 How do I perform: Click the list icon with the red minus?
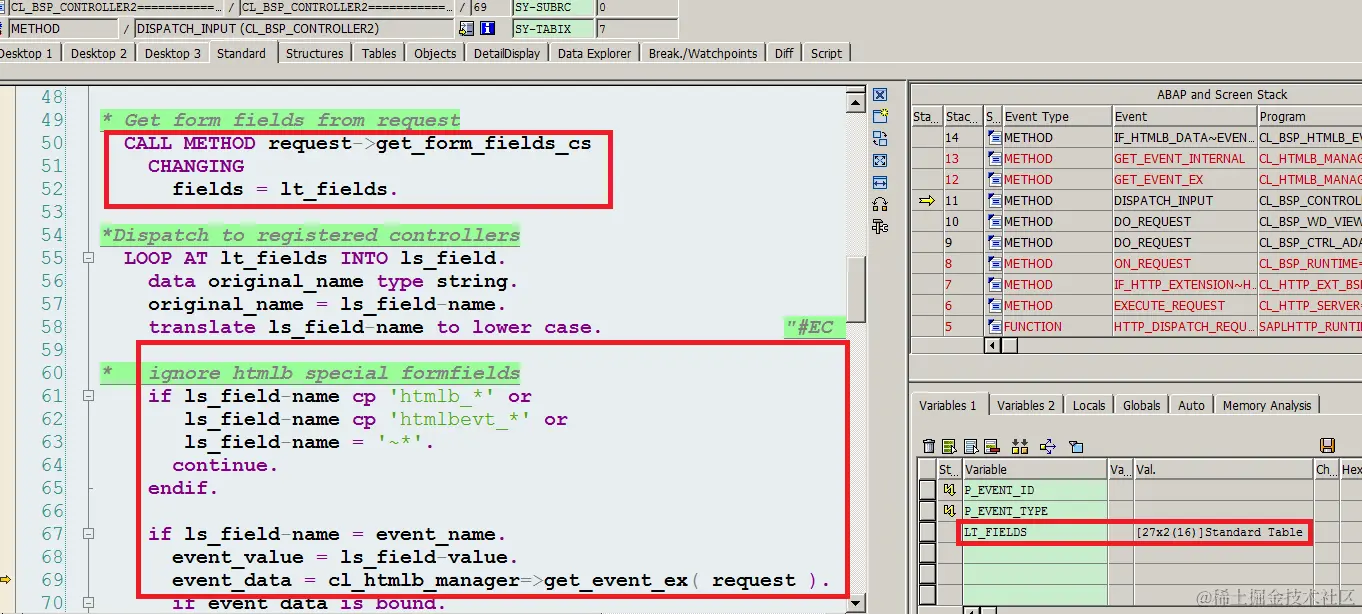tap(991, 446)
